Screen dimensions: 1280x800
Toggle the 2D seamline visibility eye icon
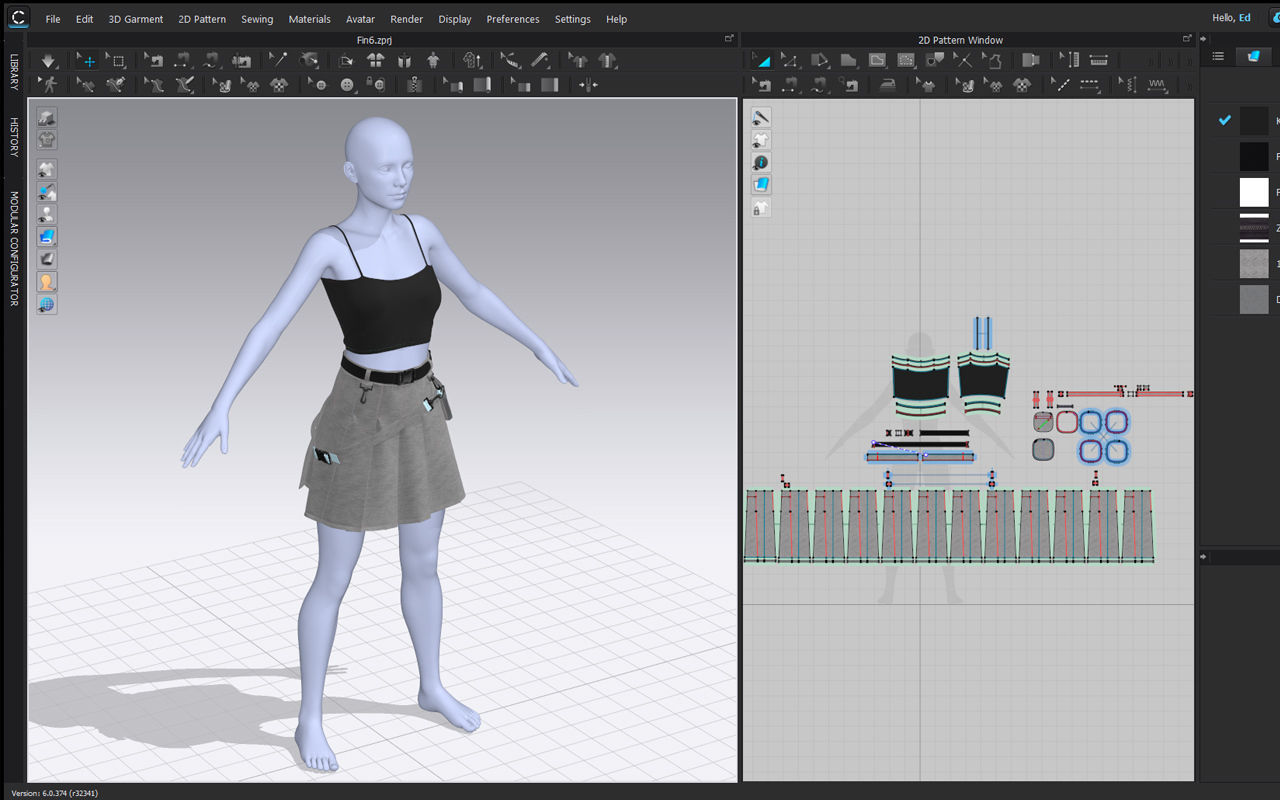click(x=761, y=117)
